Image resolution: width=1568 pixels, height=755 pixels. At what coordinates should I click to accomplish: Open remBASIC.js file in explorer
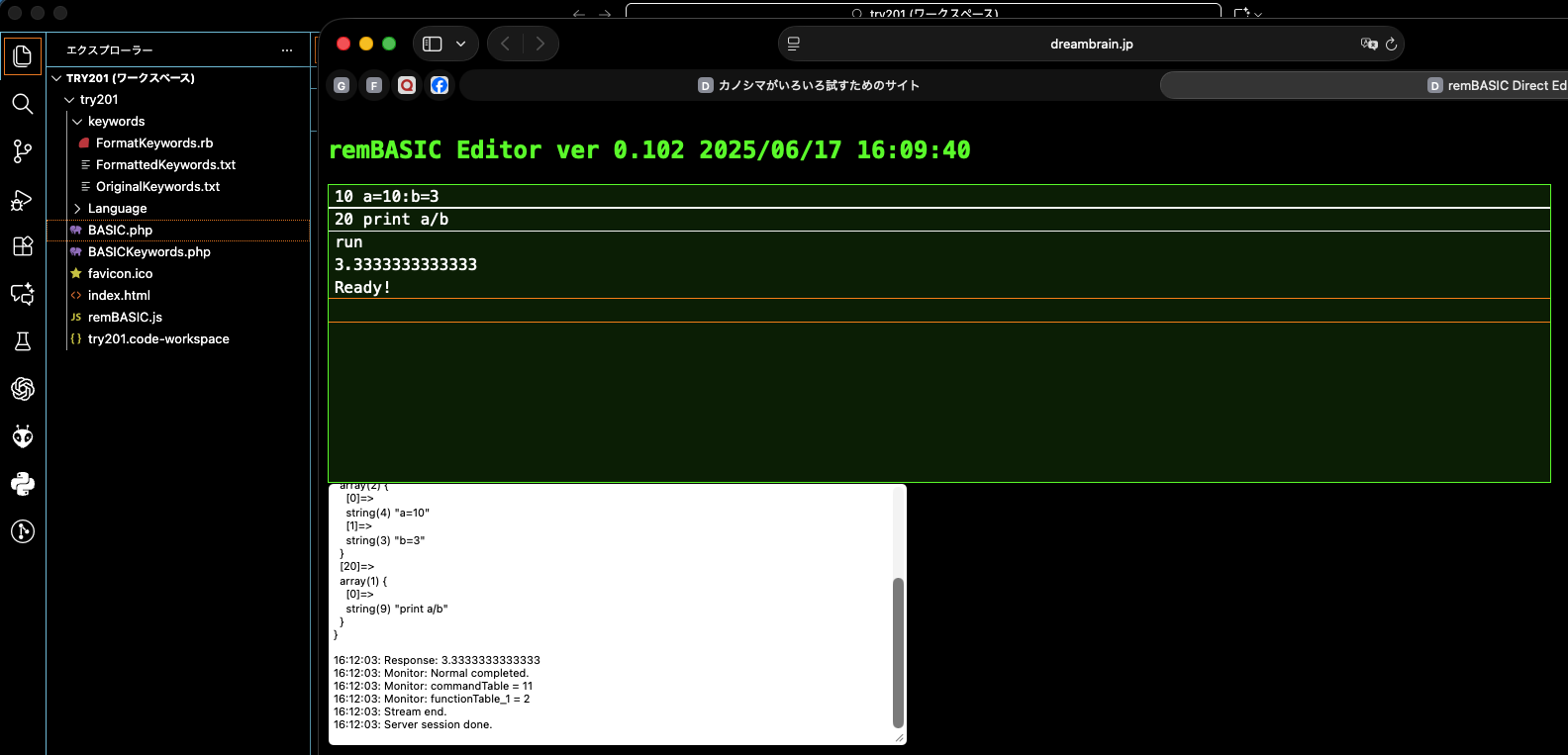(125, 318)
